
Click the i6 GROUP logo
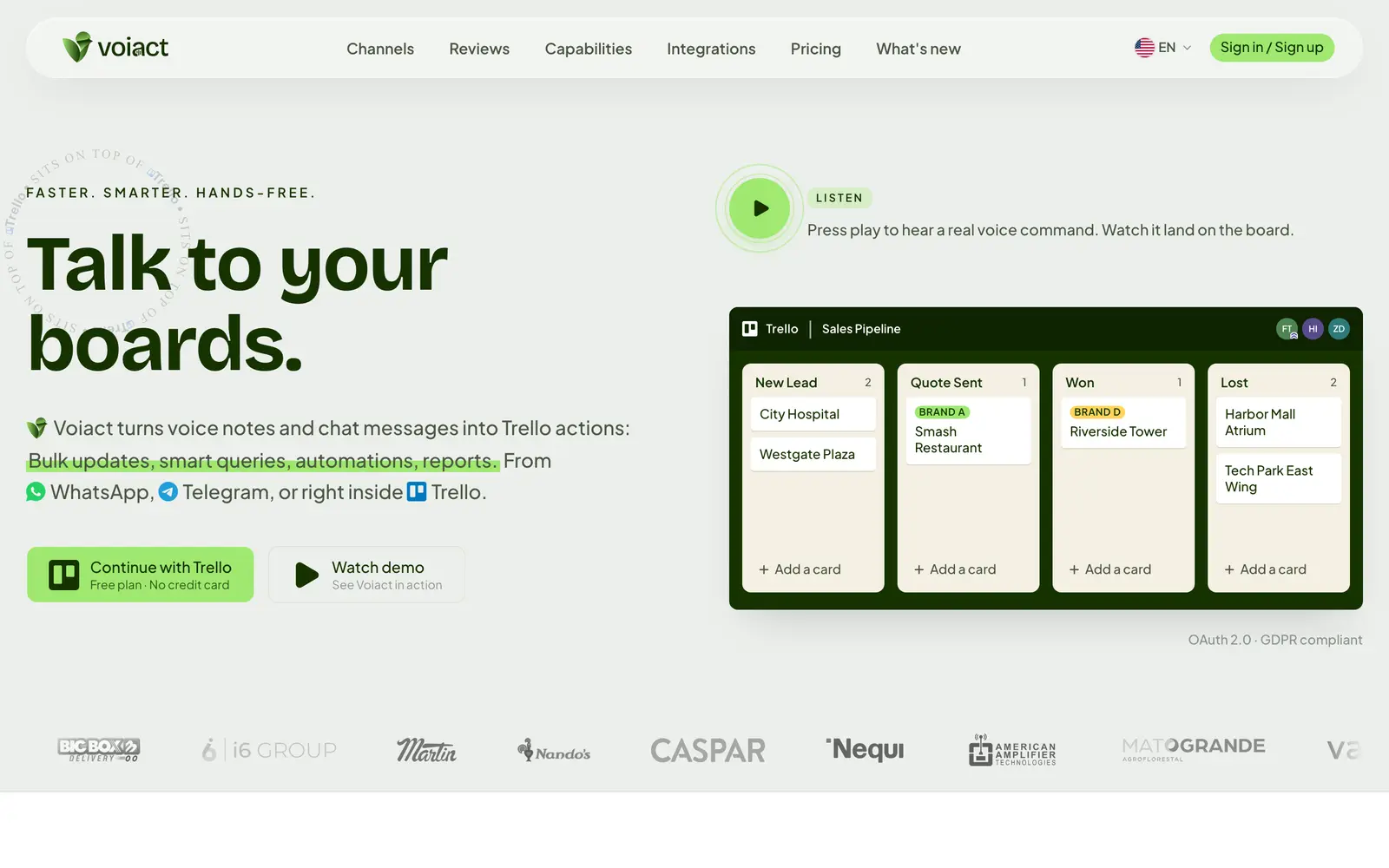(x=269, y=750)
